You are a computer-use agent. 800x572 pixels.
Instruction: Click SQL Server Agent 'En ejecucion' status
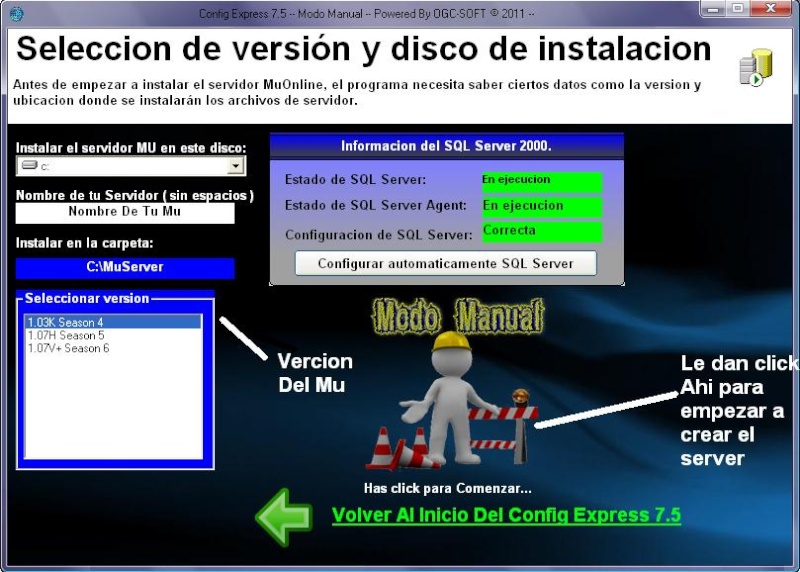click(x=542, y=206)
